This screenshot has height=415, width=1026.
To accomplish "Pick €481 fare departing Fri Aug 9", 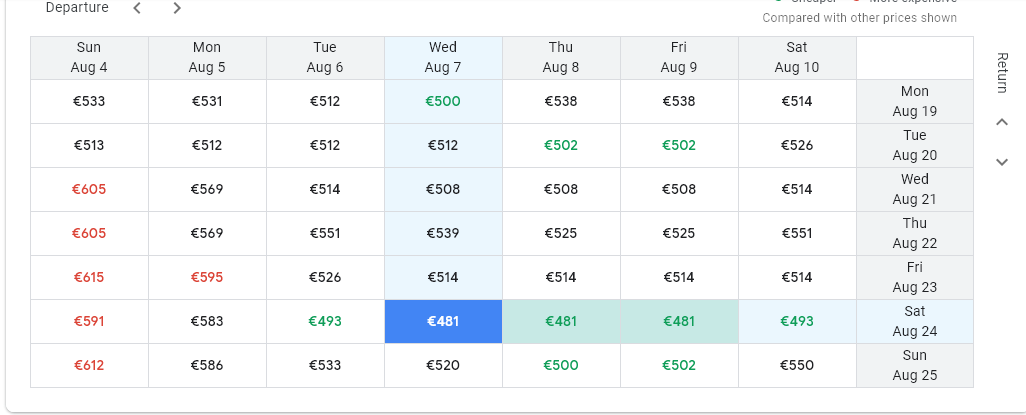I will [679, 321].
